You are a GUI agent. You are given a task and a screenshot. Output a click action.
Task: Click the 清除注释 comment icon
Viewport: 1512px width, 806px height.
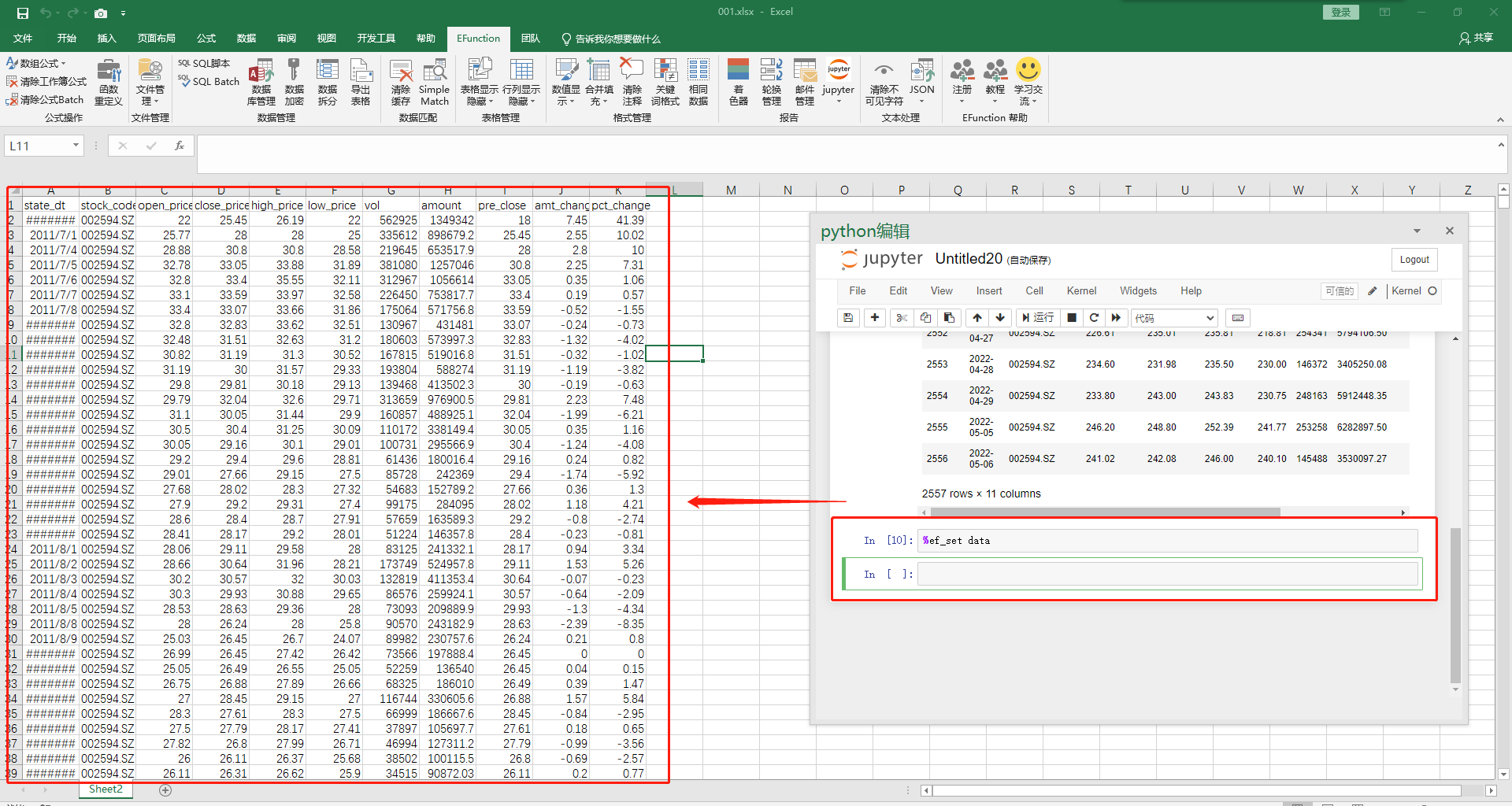point(632,82)
